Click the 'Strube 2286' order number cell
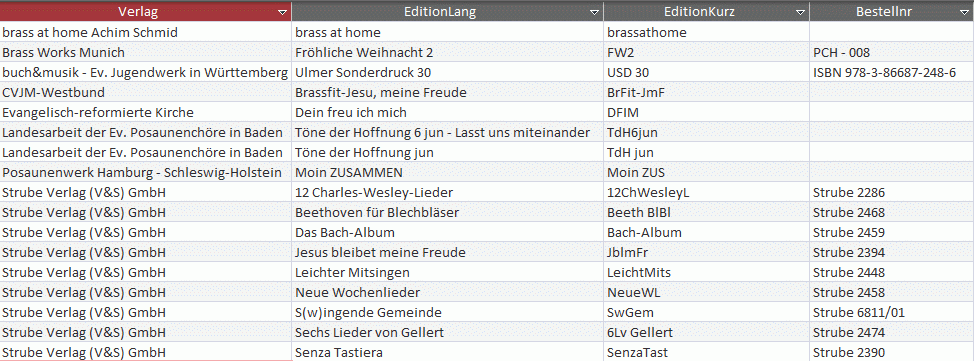 (891, 193)
